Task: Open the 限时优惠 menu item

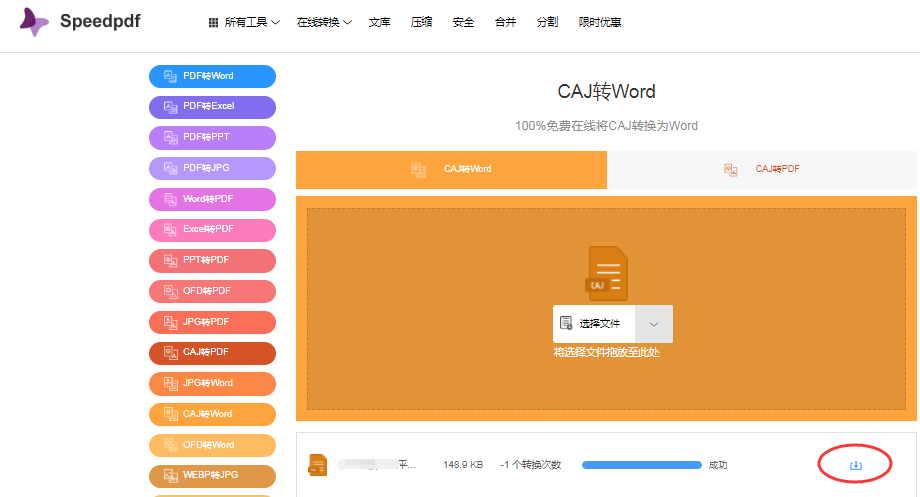Action: 600,22
